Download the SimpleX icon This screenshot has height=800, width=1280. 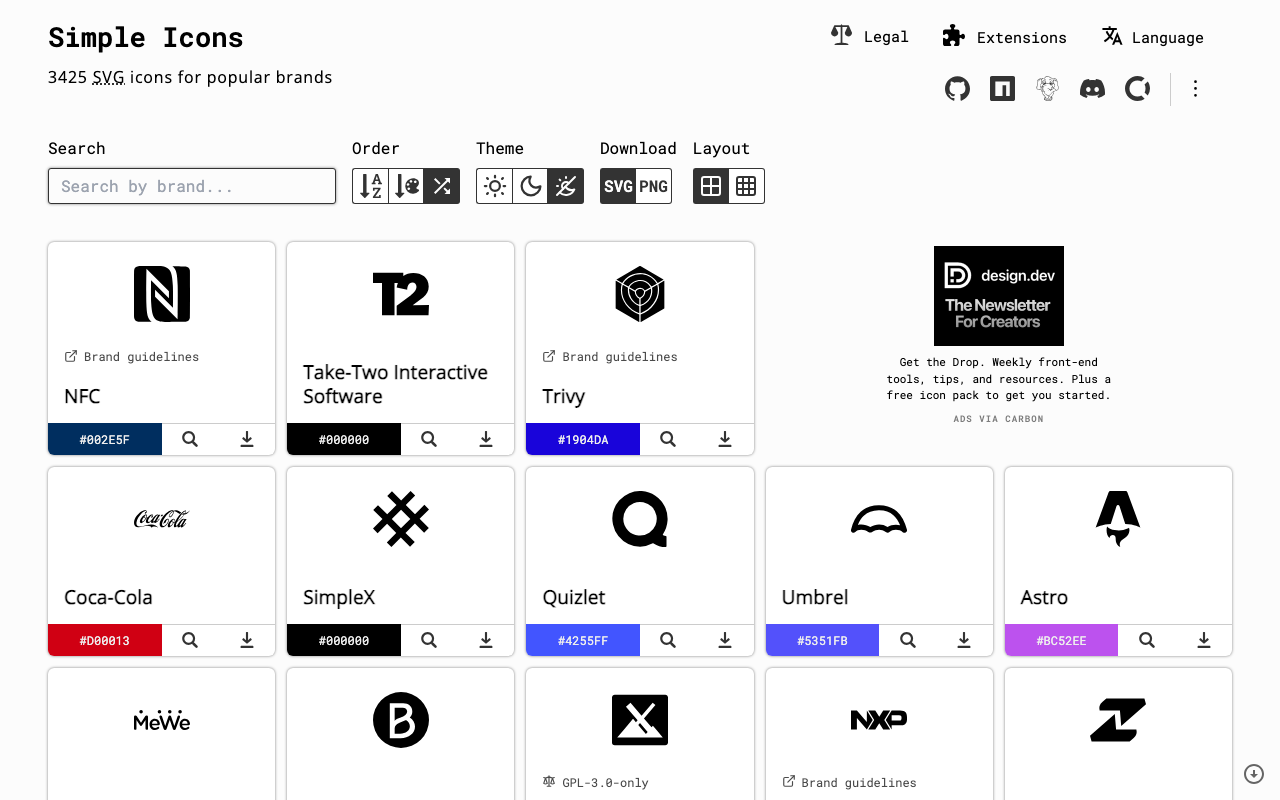coord(486,640)
